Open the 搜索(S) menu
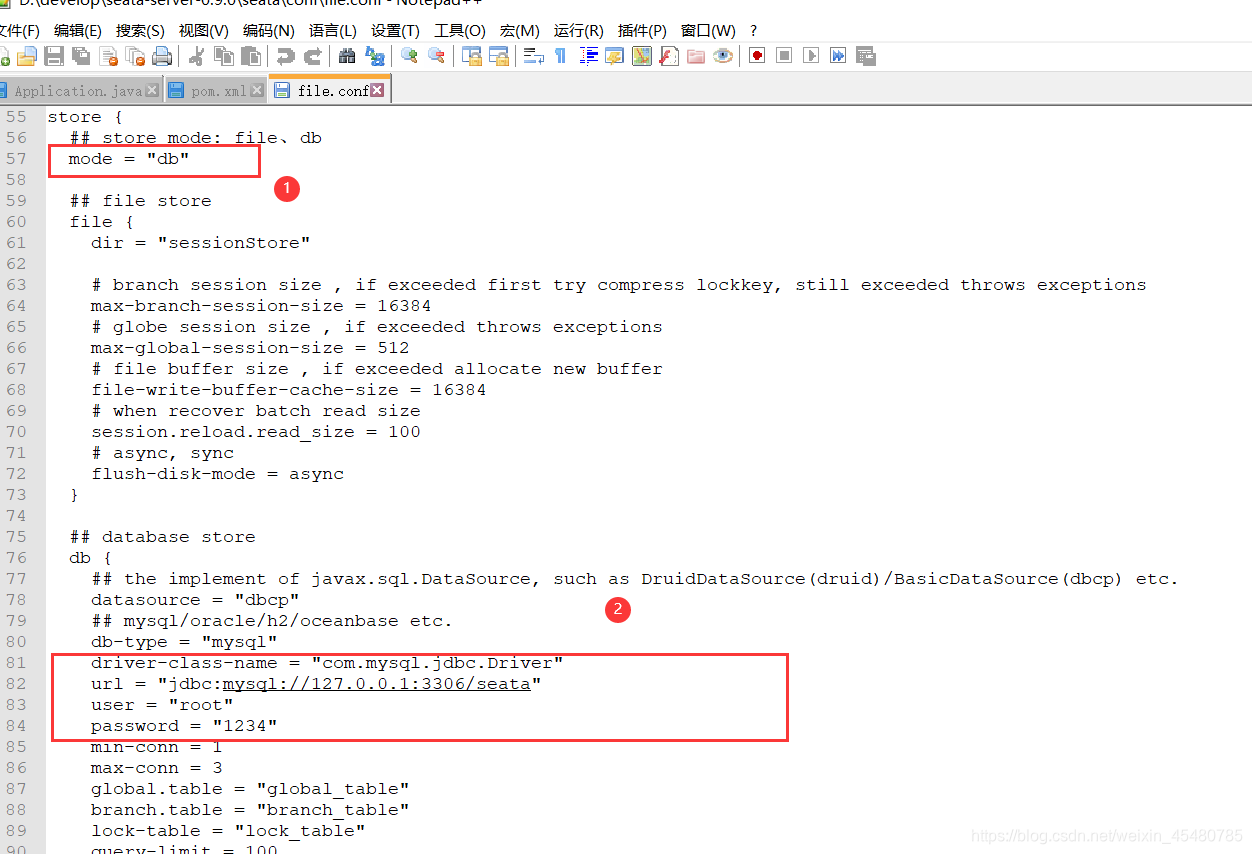The height and width of the screenshot is (854, 1252). click(140, 31)
